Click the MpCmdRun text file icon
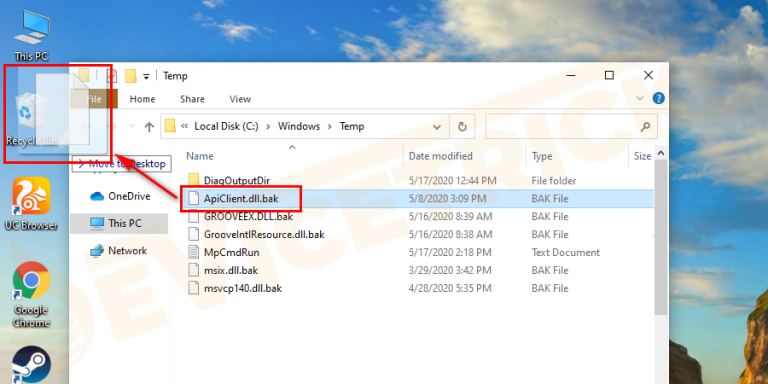The image size is (768, 384). (x=194, y=253)
